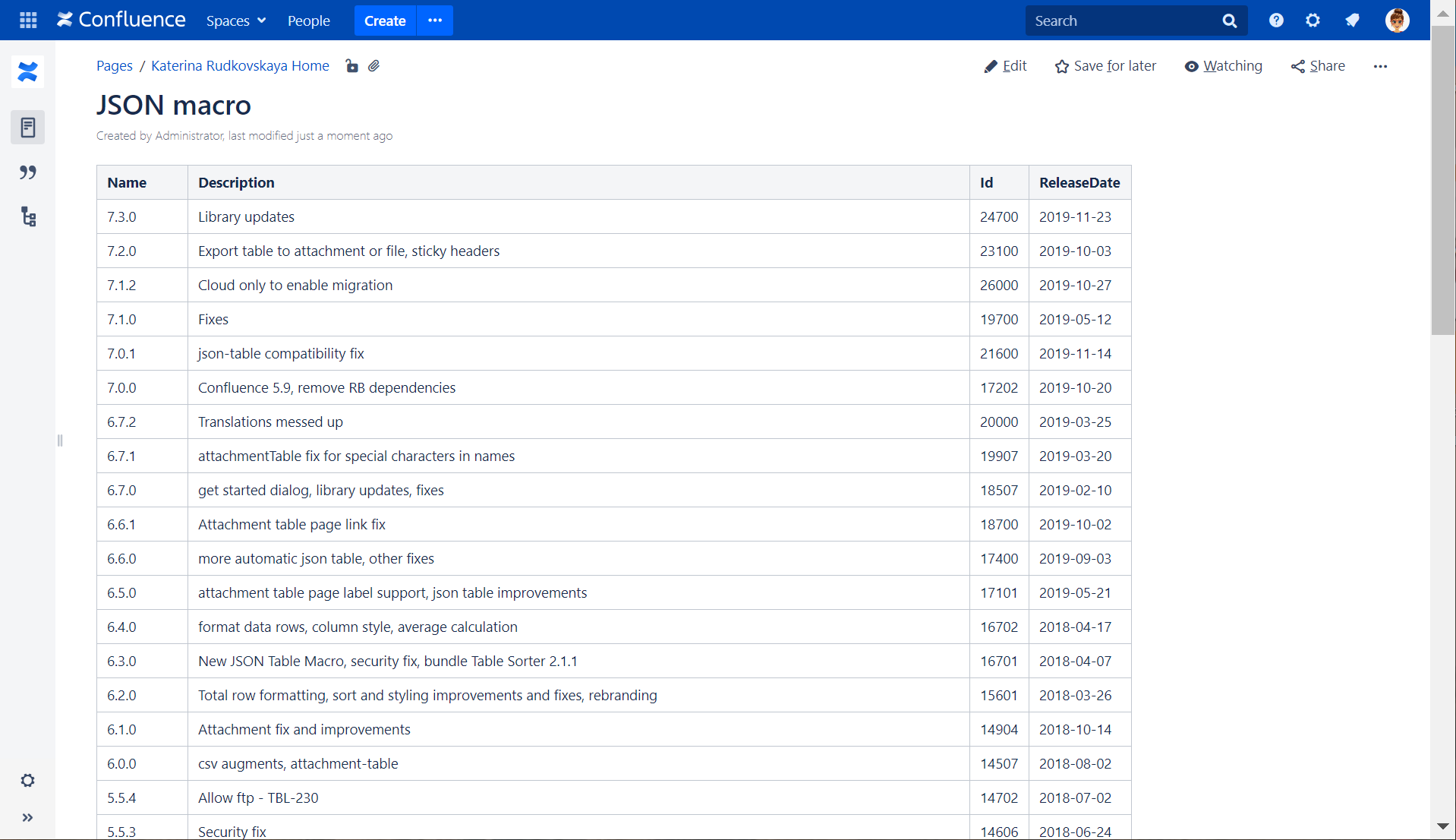This screenshot has width=1456, height=840.
Task: Open the attachments paperclip icon
Action: point(373,66)
